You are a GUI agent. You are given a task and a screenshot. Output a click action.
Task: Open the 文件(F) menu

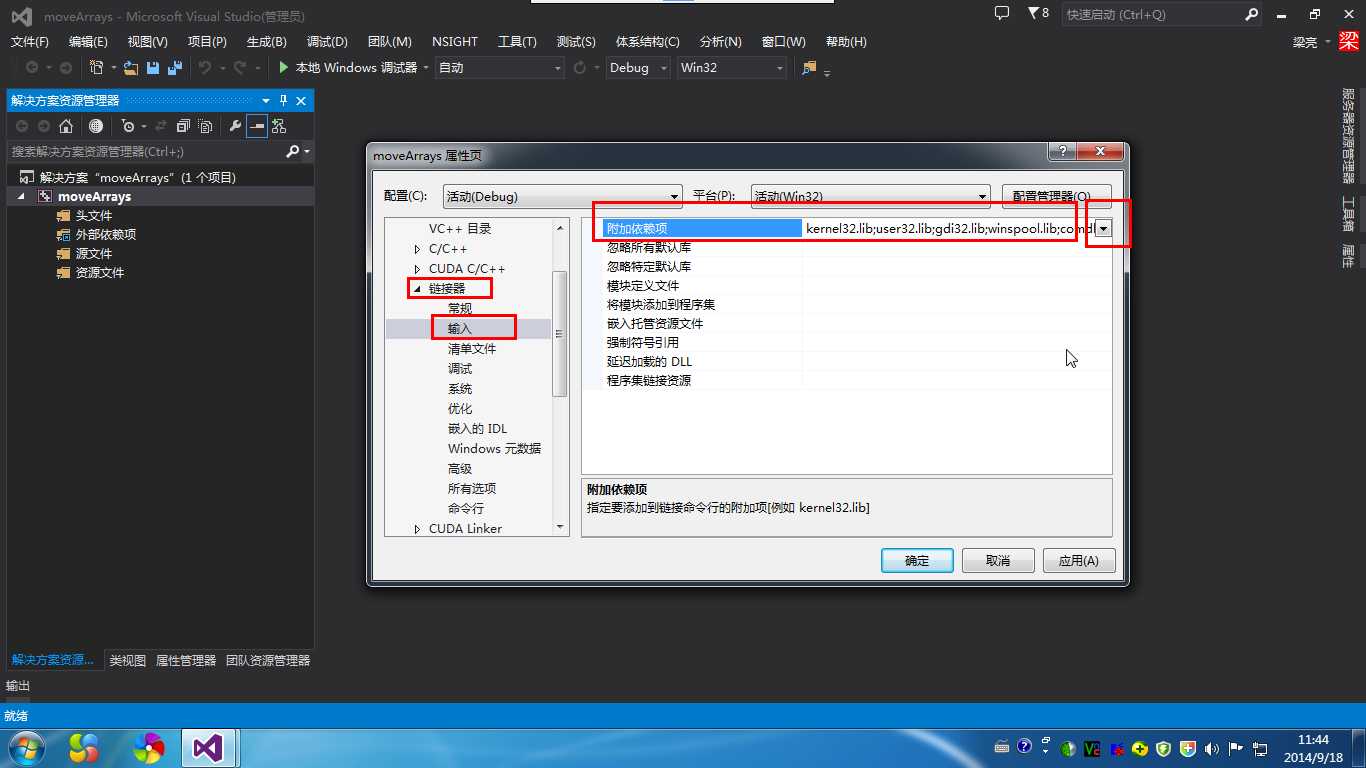click(30, 42)
